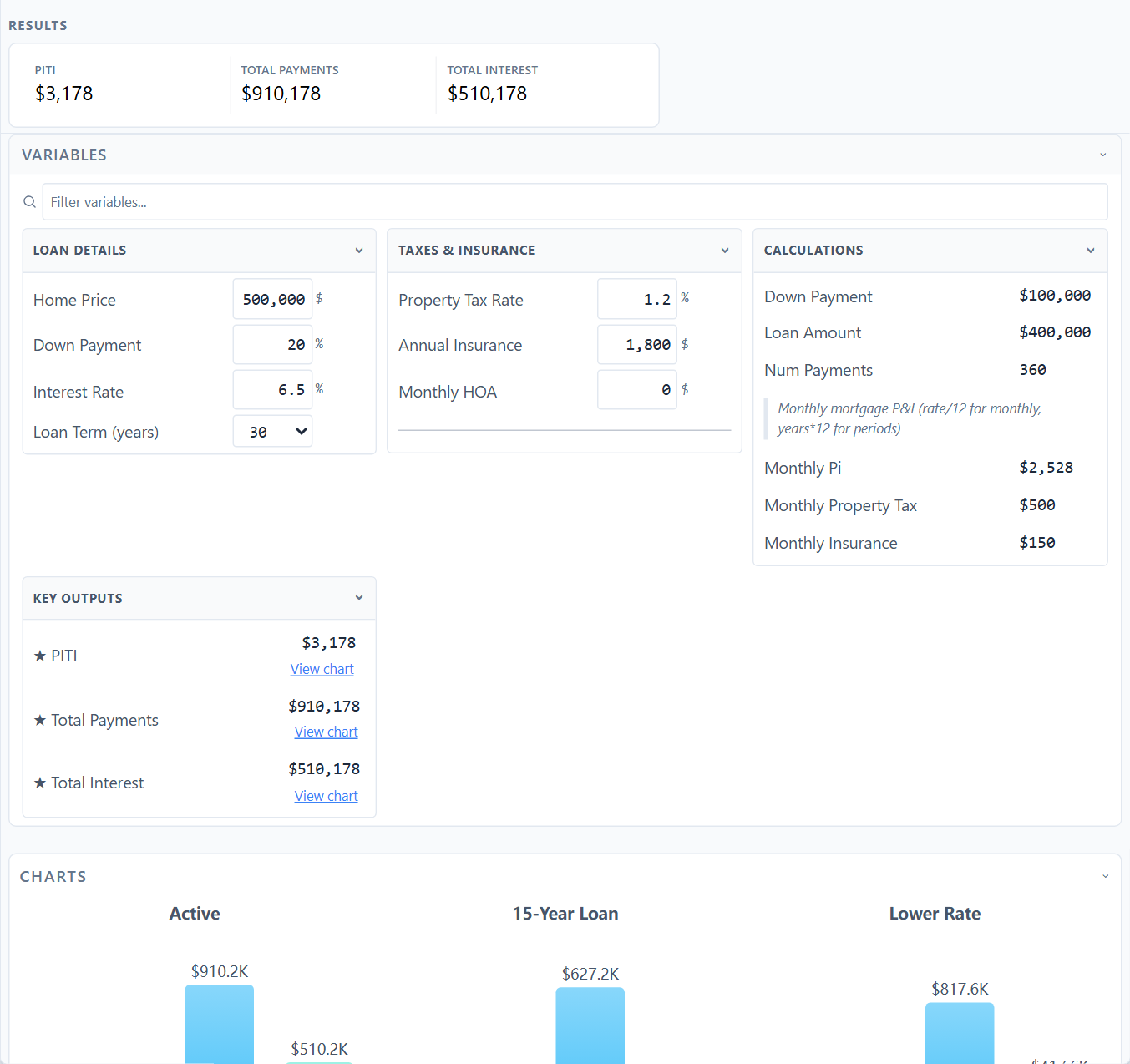Click the Total Interest result value $510,178
The width and height of the screenshot is (1130, 1064).
coord(488,94)
